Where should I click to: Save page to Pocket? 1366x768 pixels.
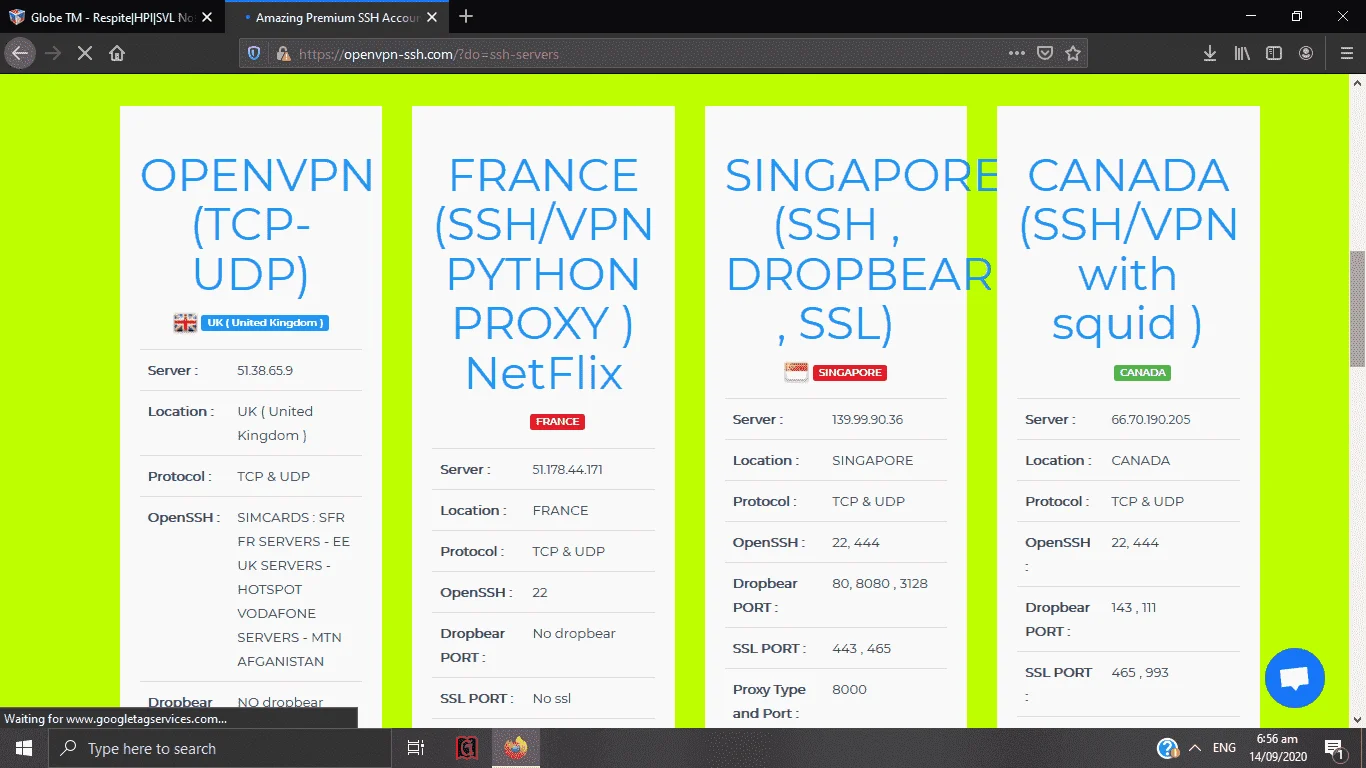[1045, 54]
